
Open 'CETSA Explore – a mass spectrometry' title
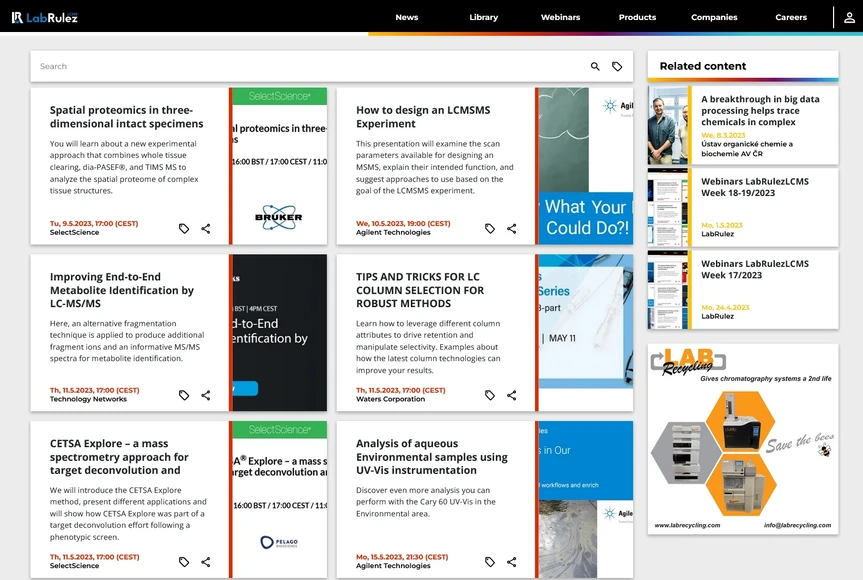tap(119, 457)
